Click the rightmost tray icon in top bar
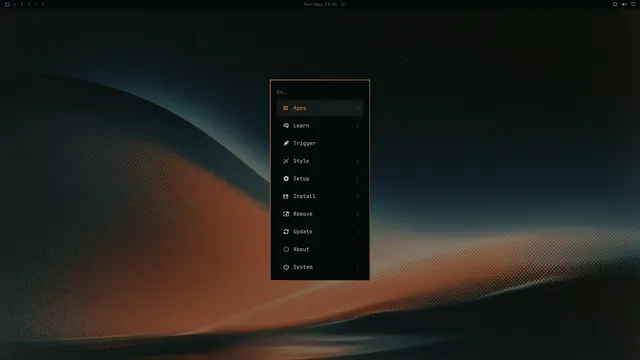 (633, 4)
